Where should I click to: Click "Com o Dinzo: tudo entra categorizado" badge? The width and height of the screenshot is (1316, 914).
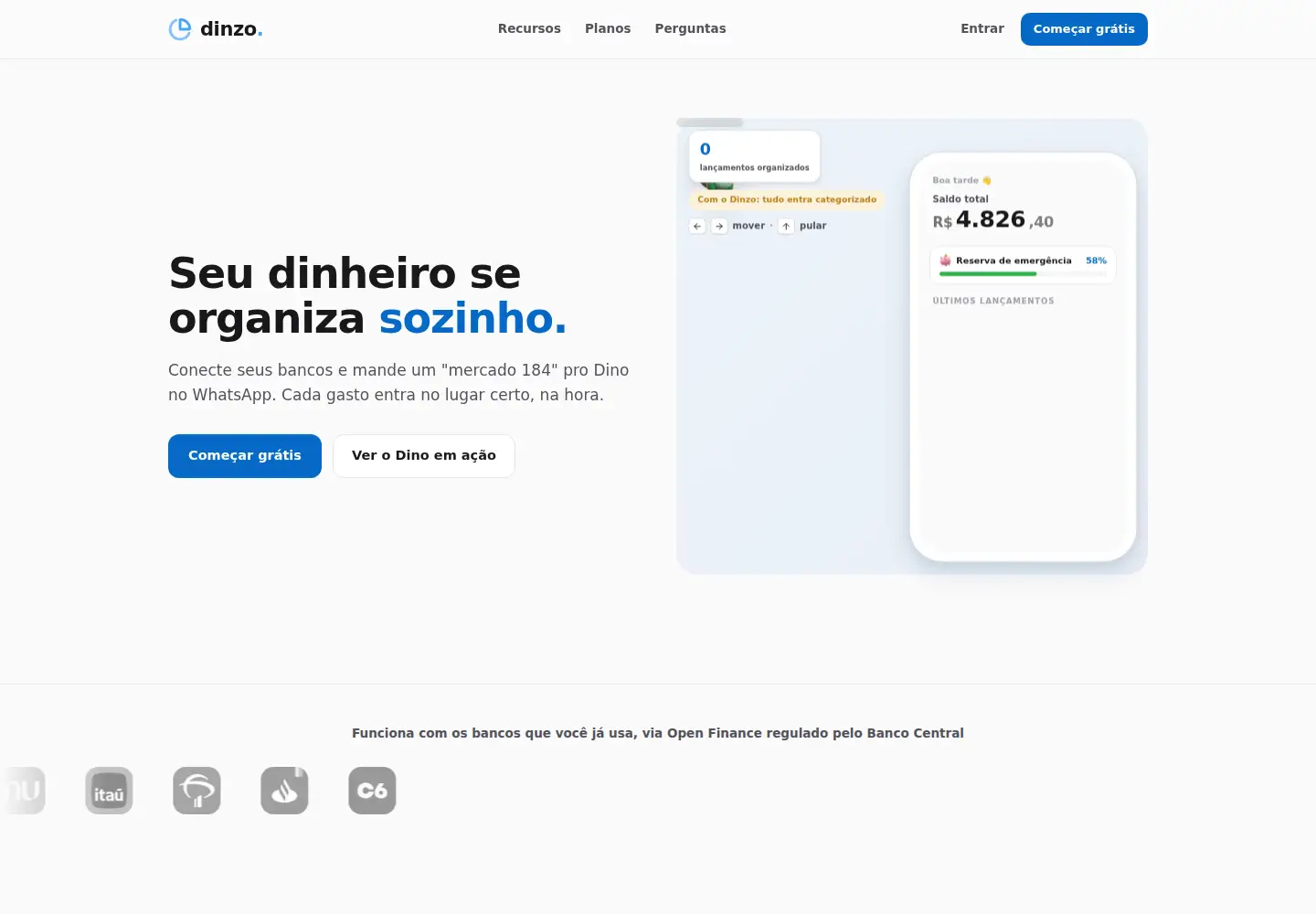[787, 199]
